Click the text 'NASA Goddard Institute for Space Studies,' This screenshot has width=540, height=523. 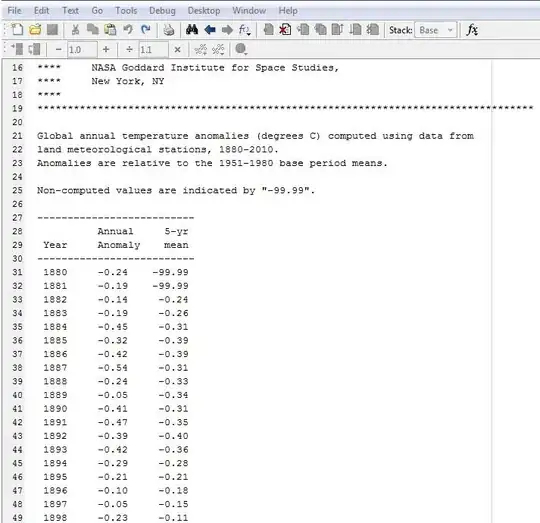point(215,68)
